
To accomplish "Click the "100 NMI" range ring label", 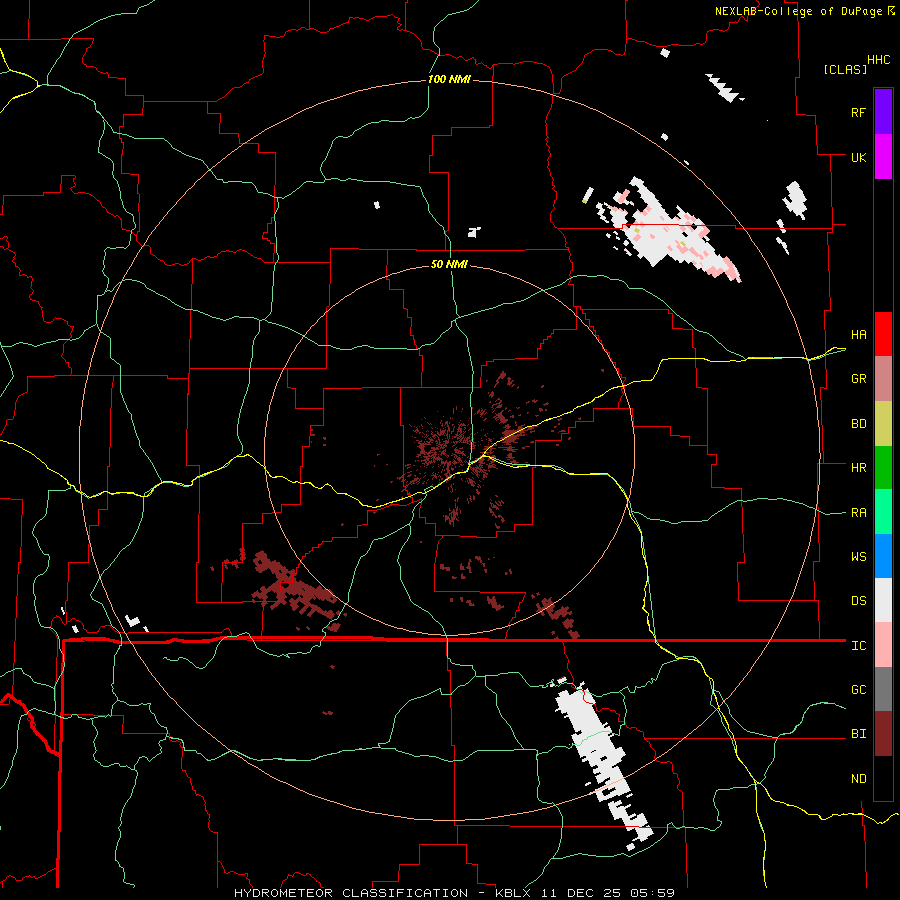I will point(449,79).
